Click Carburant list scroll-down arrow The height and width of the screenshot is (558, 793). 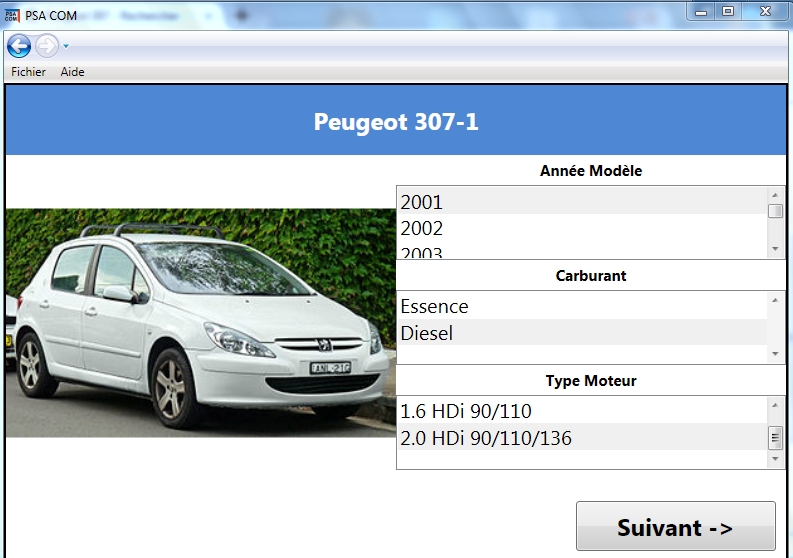tap(775, 354)
